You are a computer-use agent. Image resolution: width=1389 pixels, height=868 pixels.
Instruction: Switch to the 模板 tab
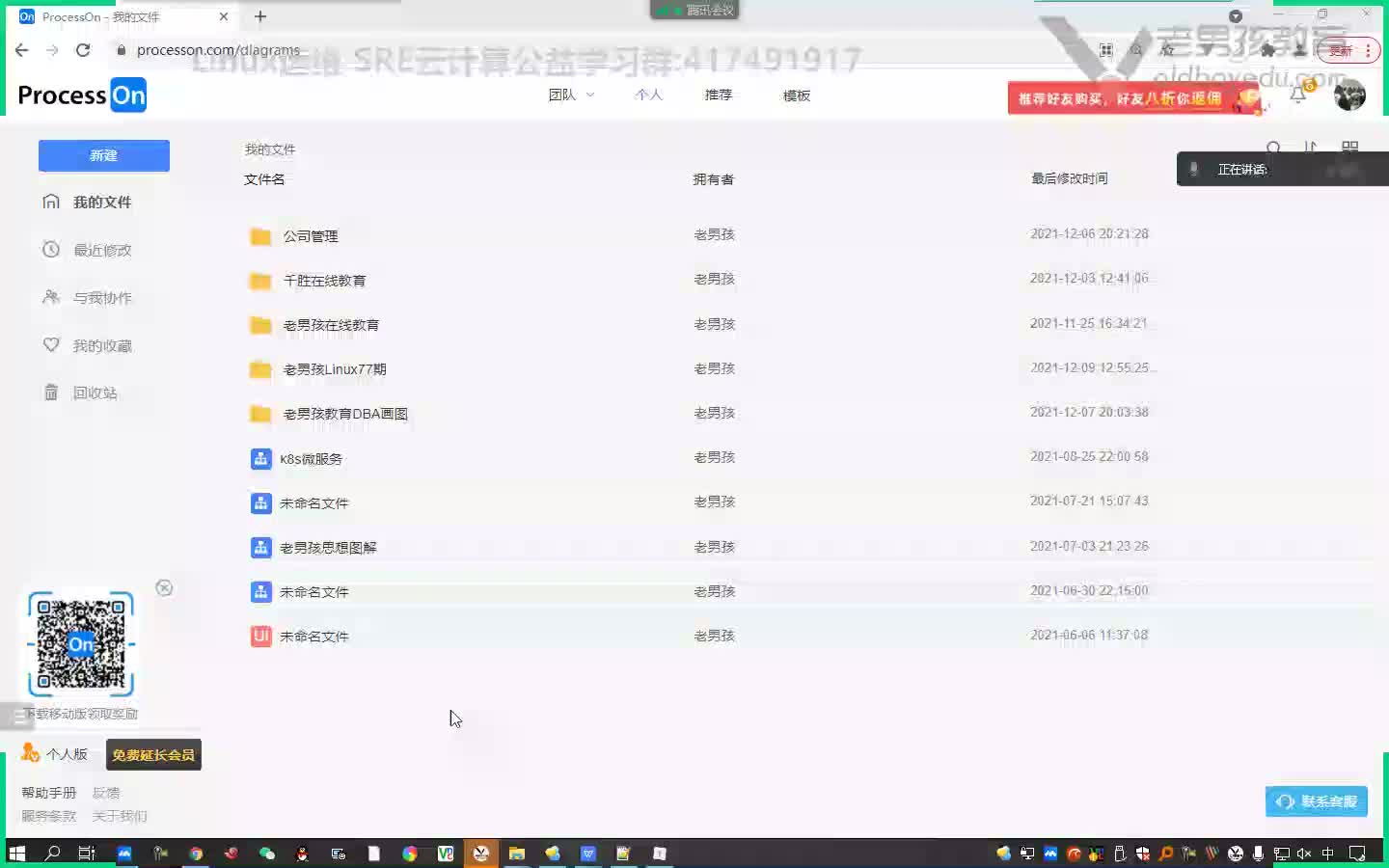click(x=797, y=95)
